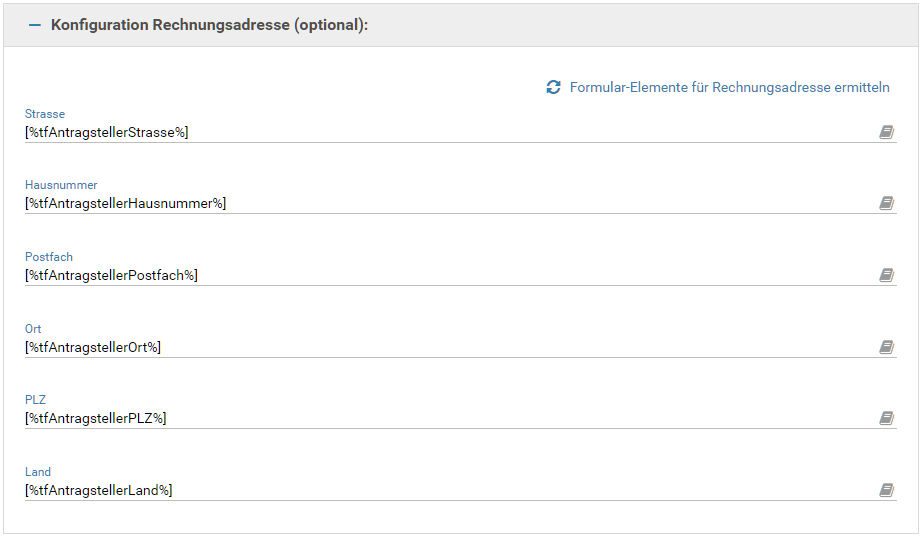Screen dimensions: 922x537
Task: Collapse the Konfiguration Rechnungsadresse section
Action: (x=35, y=25)
